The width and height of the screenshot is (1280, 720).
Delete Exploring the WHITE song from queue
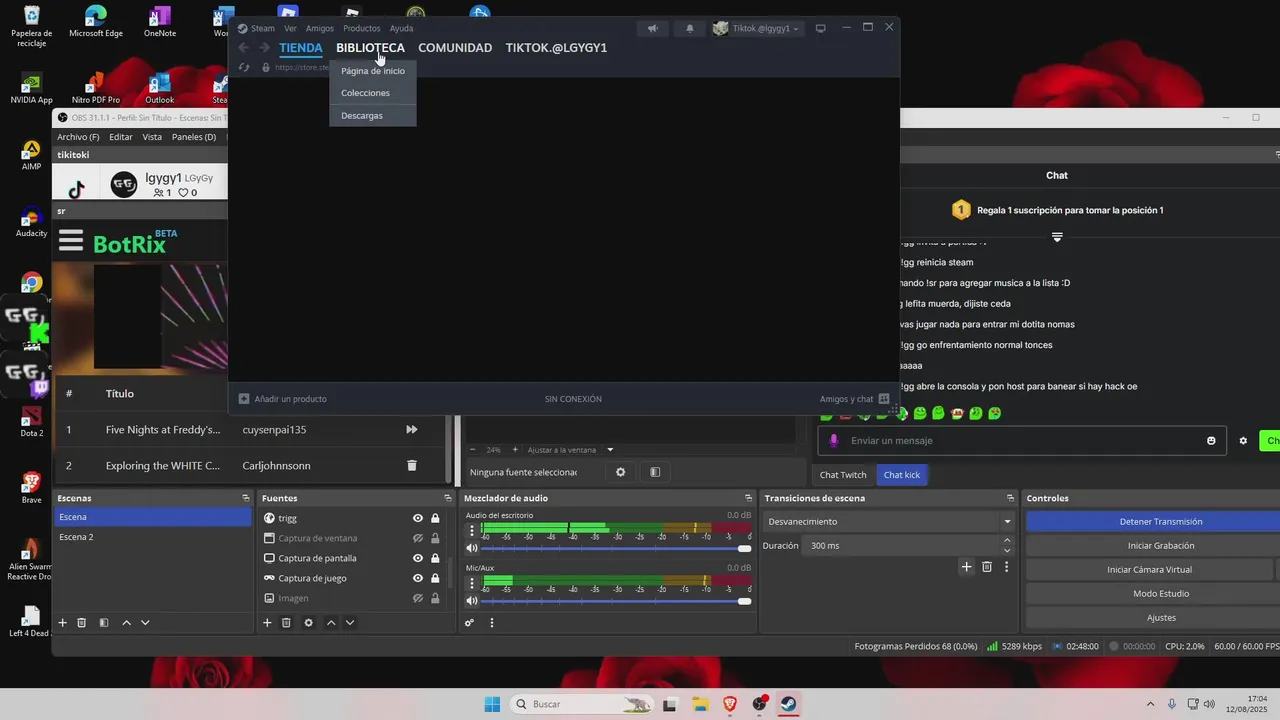411,465
